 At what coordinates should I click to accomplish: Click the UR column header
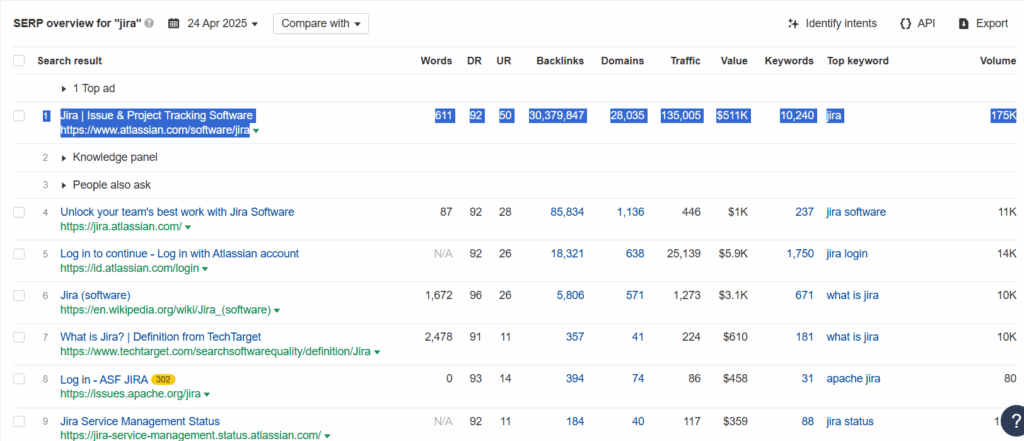(x=504, y=61)
